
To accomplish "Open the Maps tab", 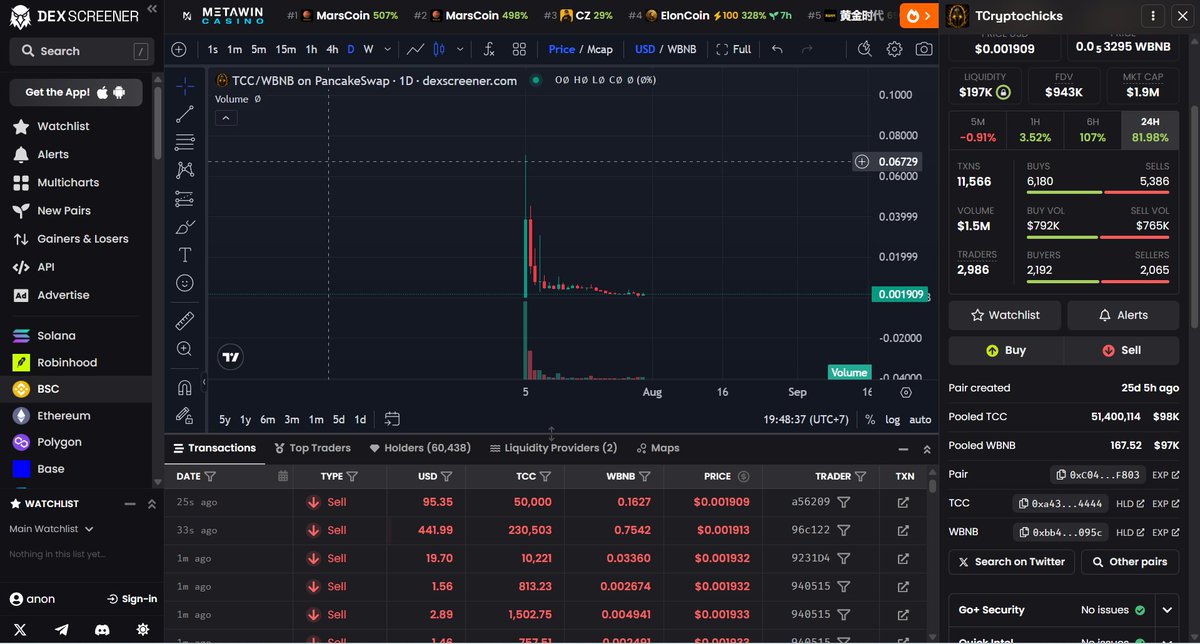I will (x=656, y=448).
